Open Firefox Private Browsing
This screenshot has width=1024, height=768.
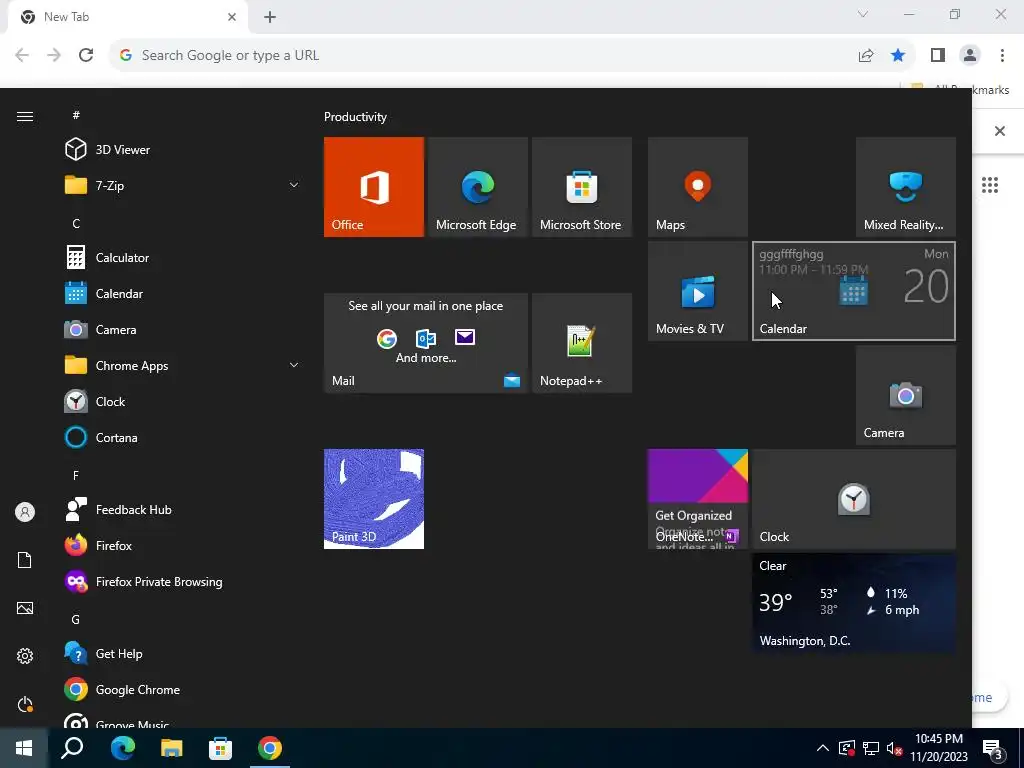pyautogui.click(x=182, y=581)
